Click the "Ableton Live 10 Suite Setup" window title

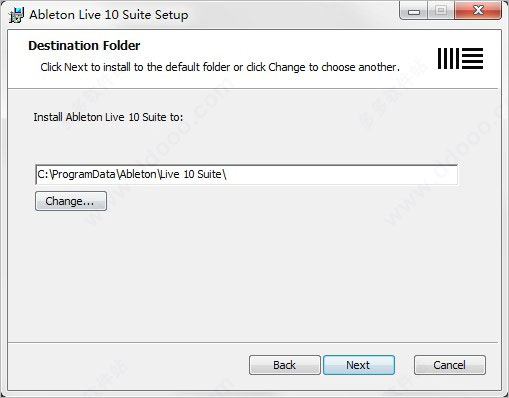click(x=109, y=15)
